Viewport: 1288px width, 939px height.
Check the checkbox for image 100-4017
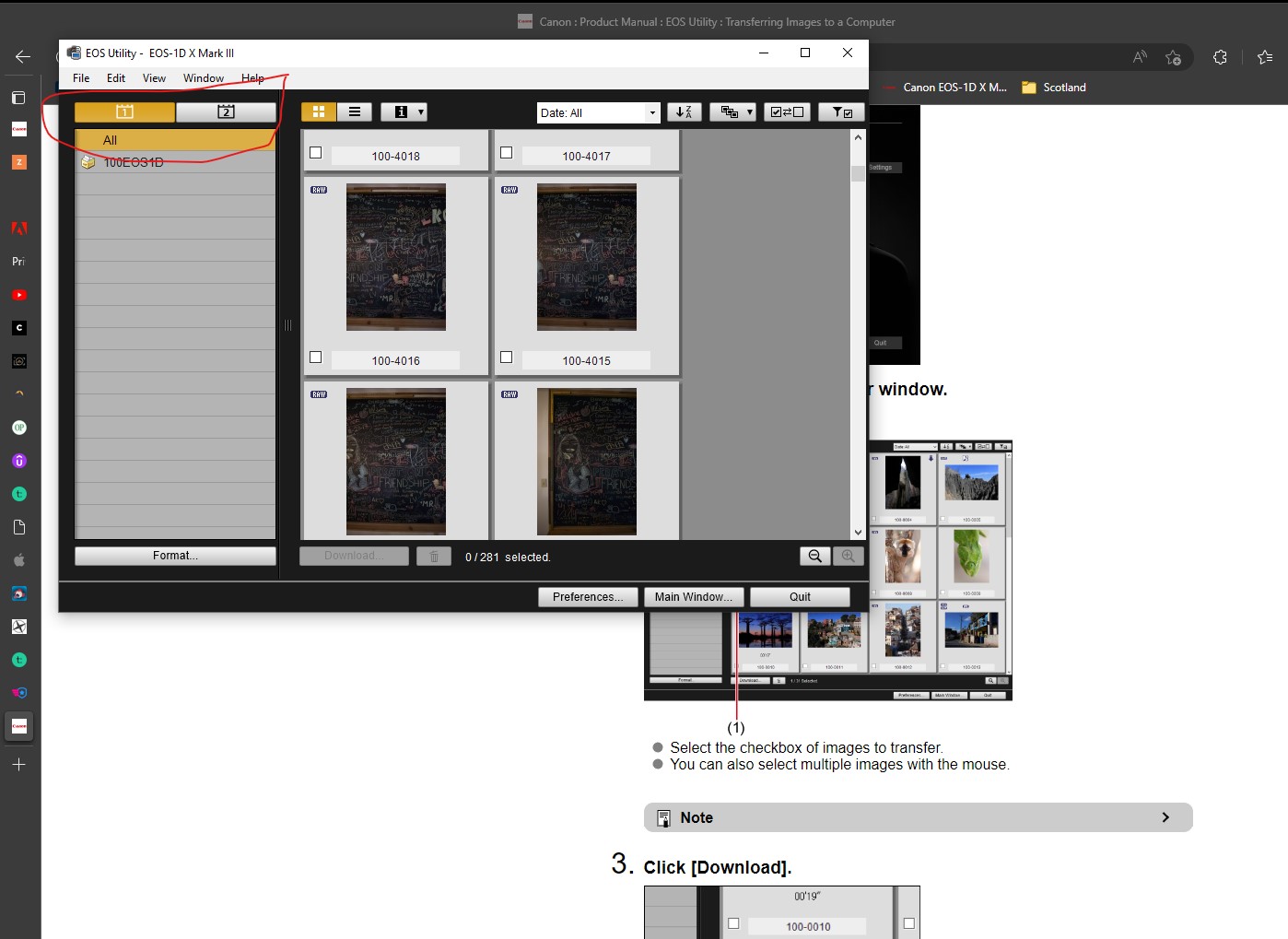point(507,152)
